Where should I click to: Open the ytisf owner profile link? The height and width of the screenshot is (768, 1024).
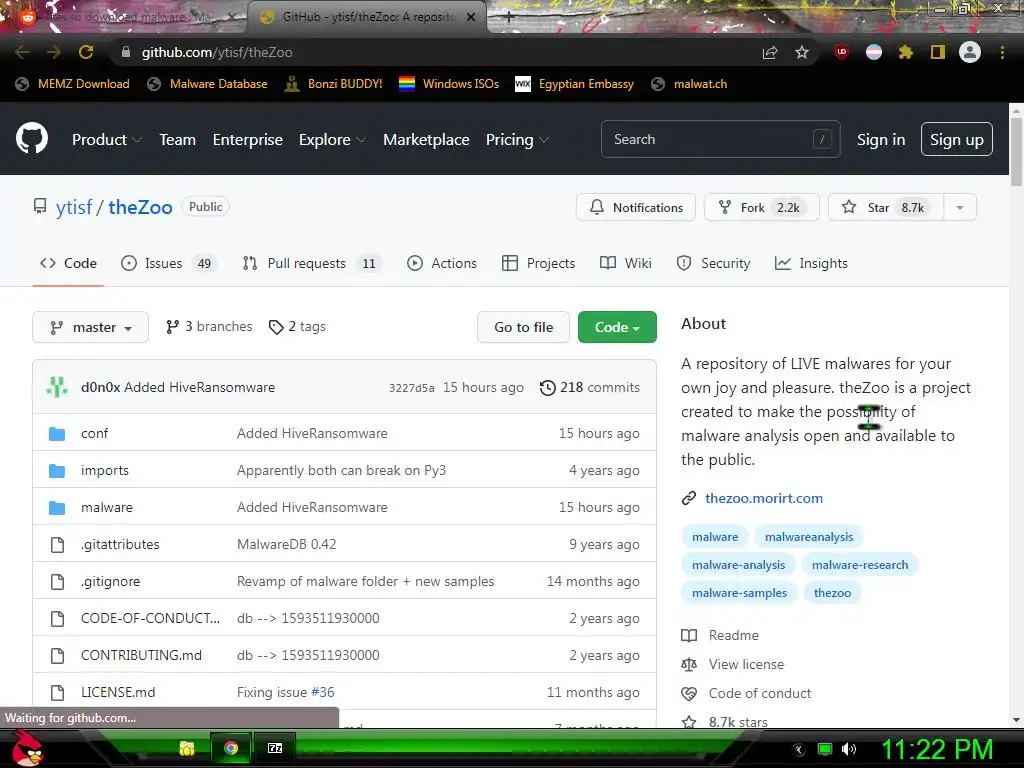pyautogui.click(x=74, y=208)
